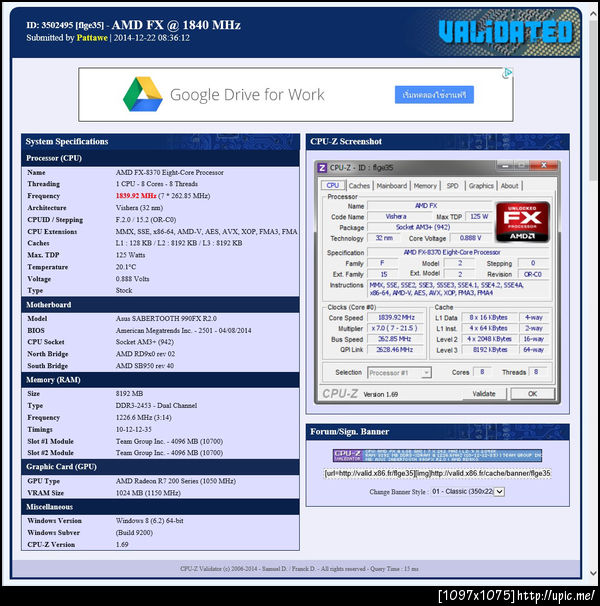Click the Threads count field showing 8
This screenshot has width=600, height=606.
tap(536, 372)
